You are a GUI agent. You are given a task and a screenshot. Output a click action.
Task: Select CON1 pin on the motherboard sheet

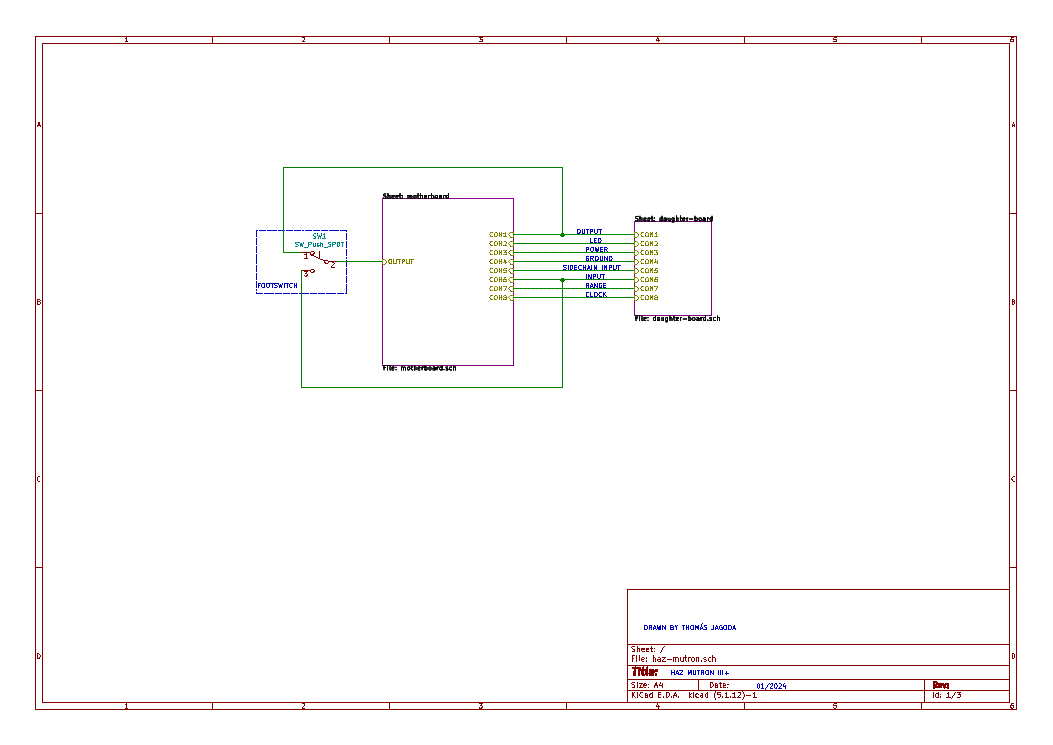[x=501, y=234]
